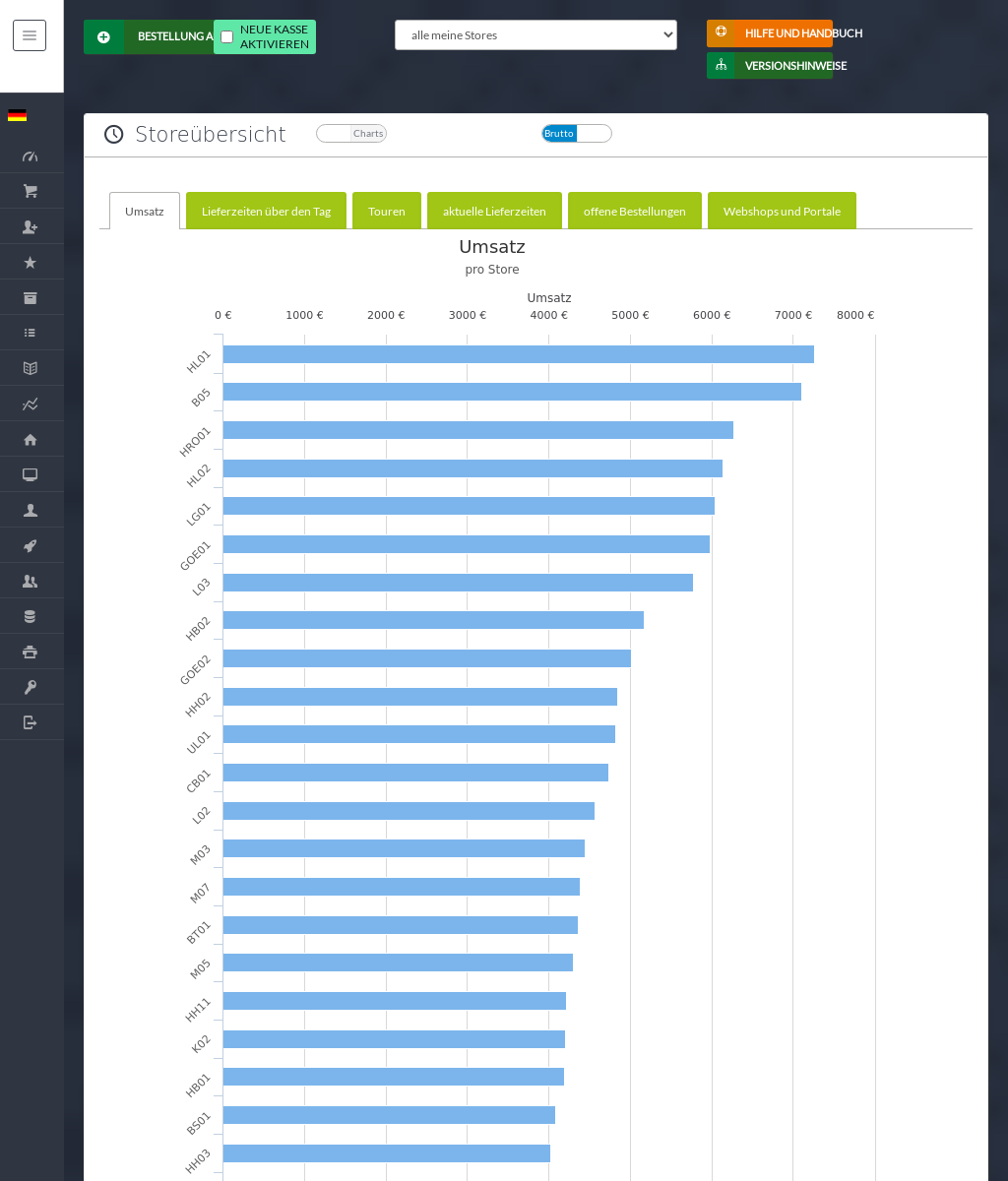Click the line chart statistics icon
This screenshot has height=1181, width=1008.
[31, 404]
